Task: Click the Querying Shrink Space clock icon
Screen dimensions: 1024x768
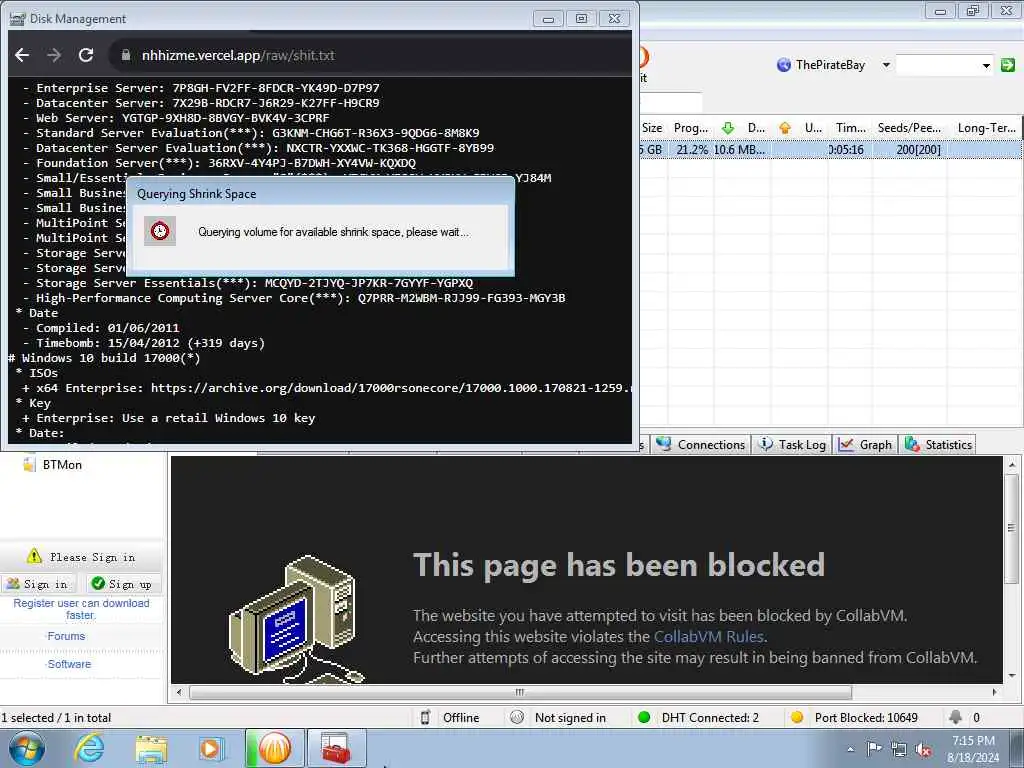Action: (160, 231)
